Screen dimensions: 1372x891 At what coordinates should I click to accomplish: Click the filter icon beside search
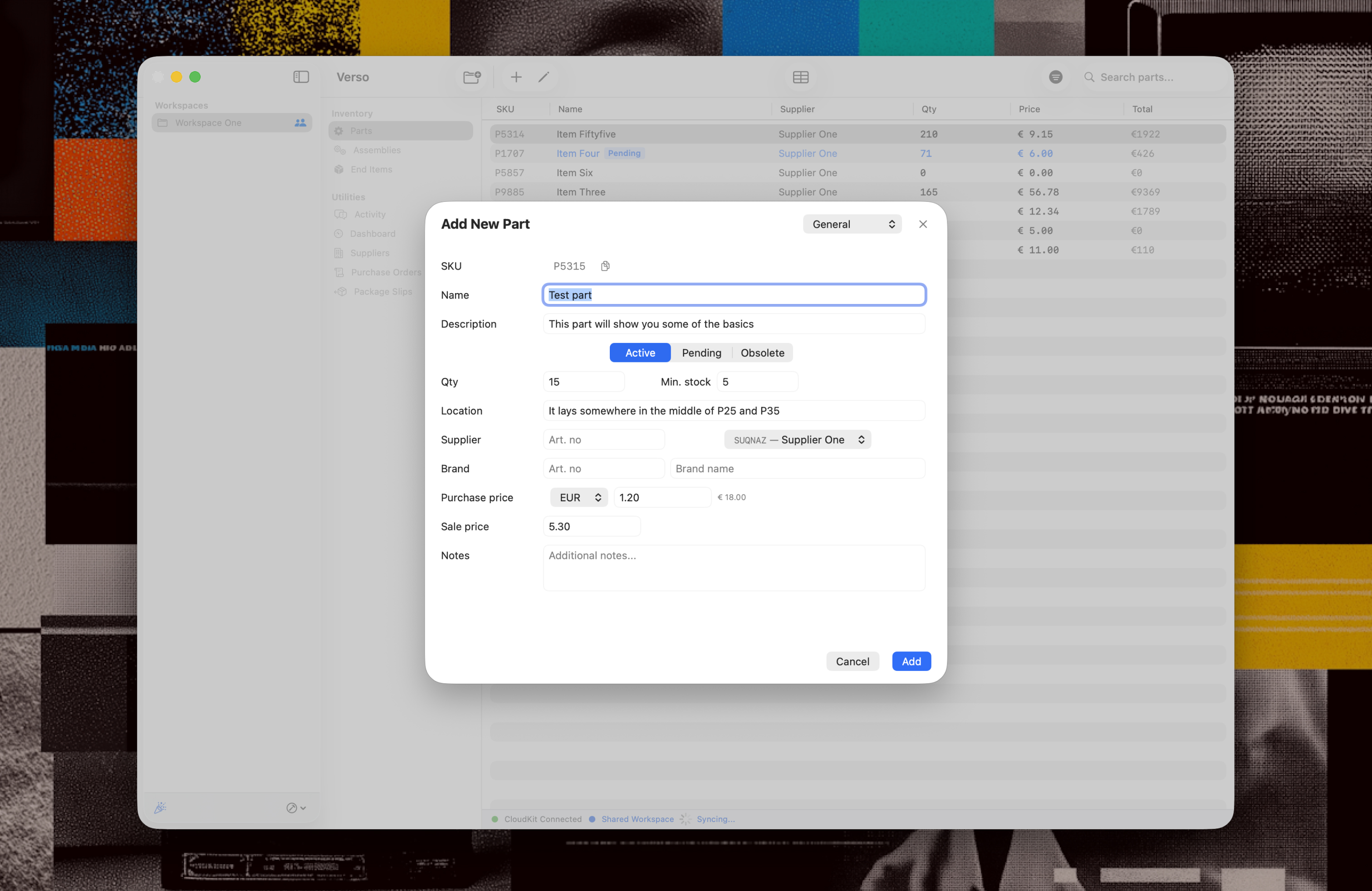1055,77
